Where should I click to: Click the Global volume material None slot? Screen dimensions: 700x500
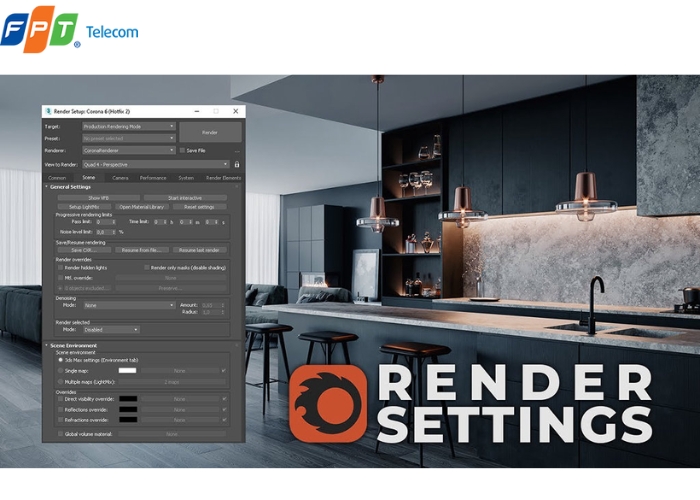pyautogui.click(x=172, y=434)
